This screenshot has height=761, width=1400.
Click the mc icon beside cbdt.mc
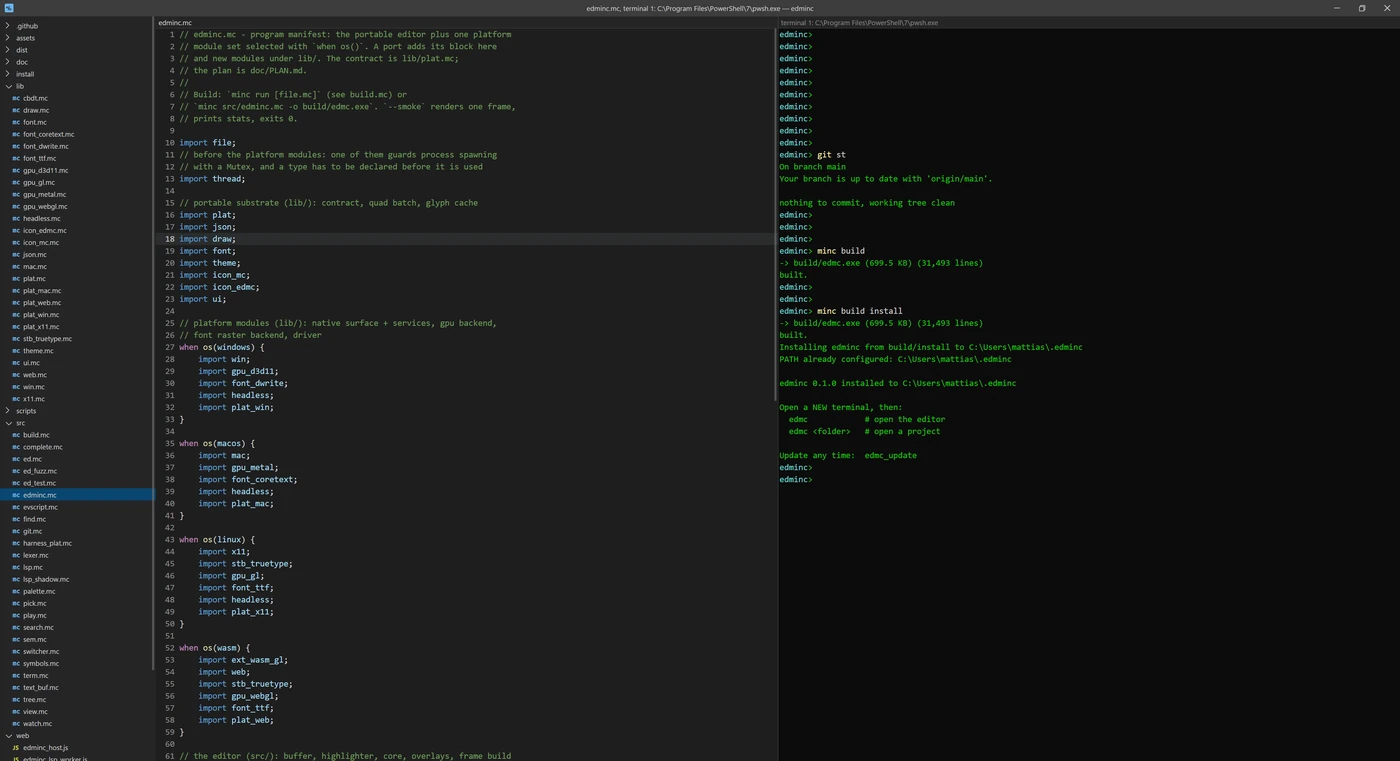pyautogui.click(x=16, y=99)
